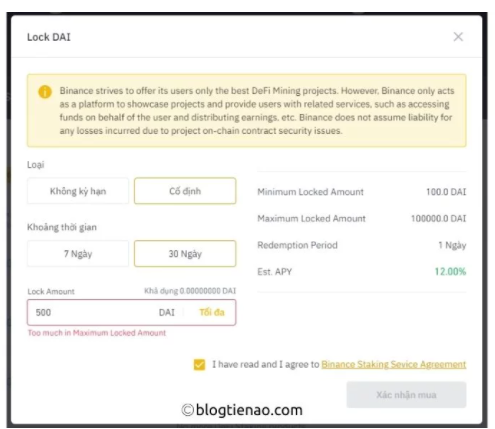Viewport: 495px width, 429px height.
Task: Click the Redemption Period 1 Ngày value
Action: 452,245
